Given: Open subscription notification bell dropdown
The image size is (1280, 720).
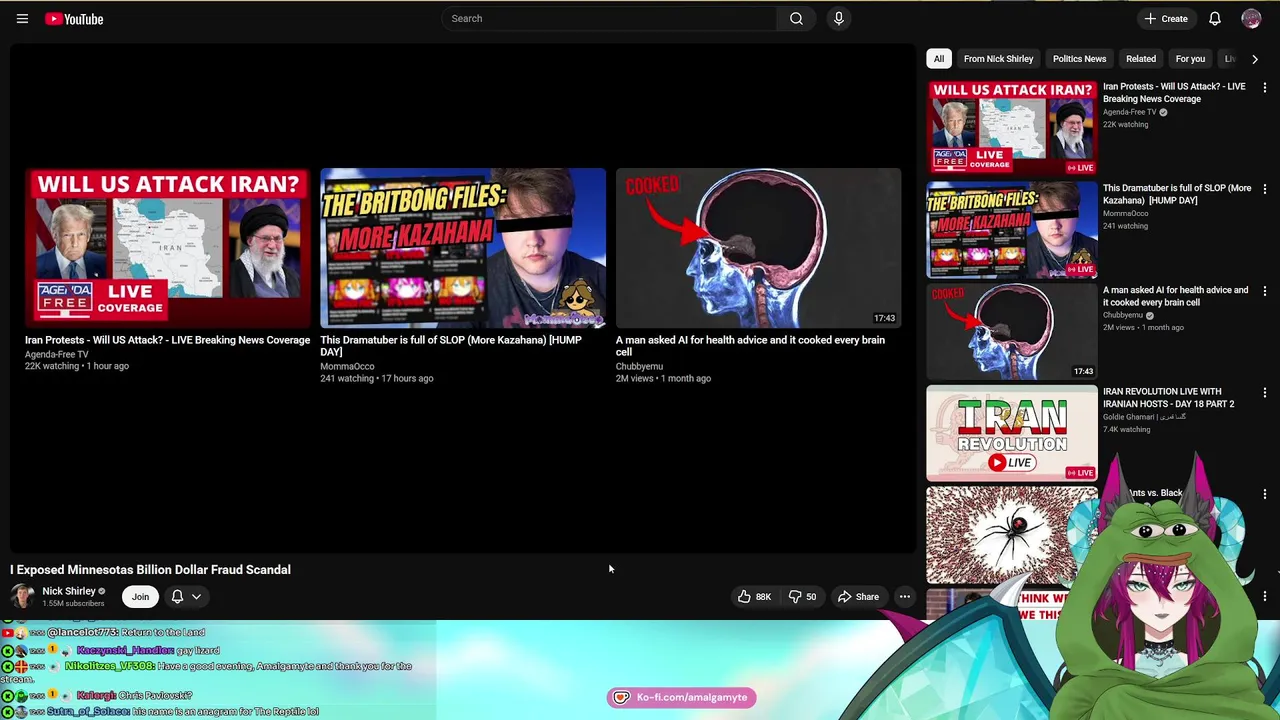Looking at the screenshot, I should 186,597.
